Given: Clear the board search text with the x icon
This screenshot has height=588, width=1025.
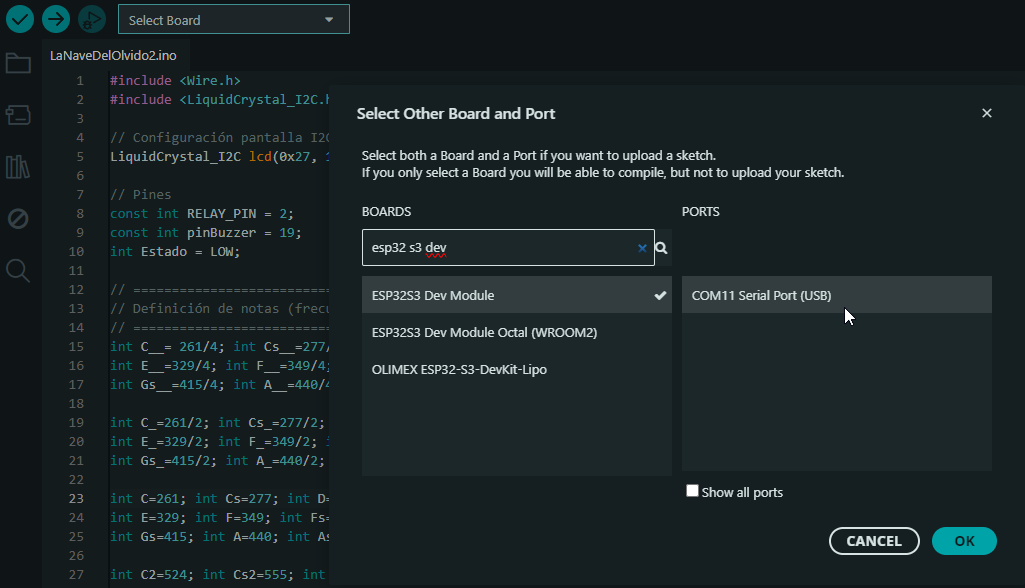Looking at the screenshot, I should click(x=642, y=248).
